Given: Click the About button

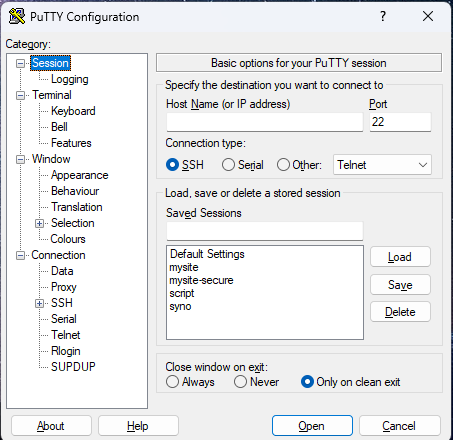Looking at the screenshot, I should click(x=51, y=426).
